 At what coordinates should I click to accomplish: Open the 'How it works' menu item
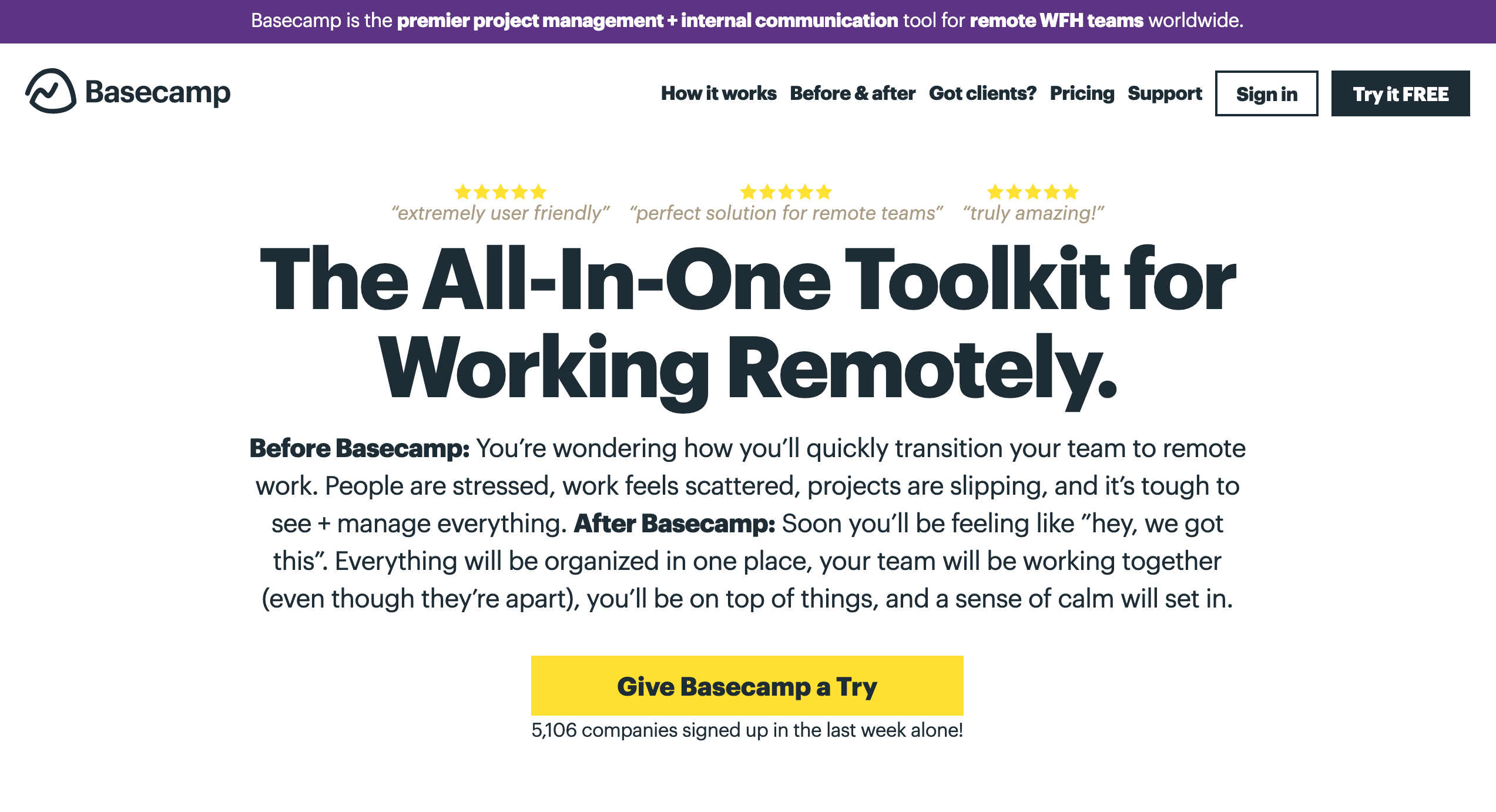point(718,93)
